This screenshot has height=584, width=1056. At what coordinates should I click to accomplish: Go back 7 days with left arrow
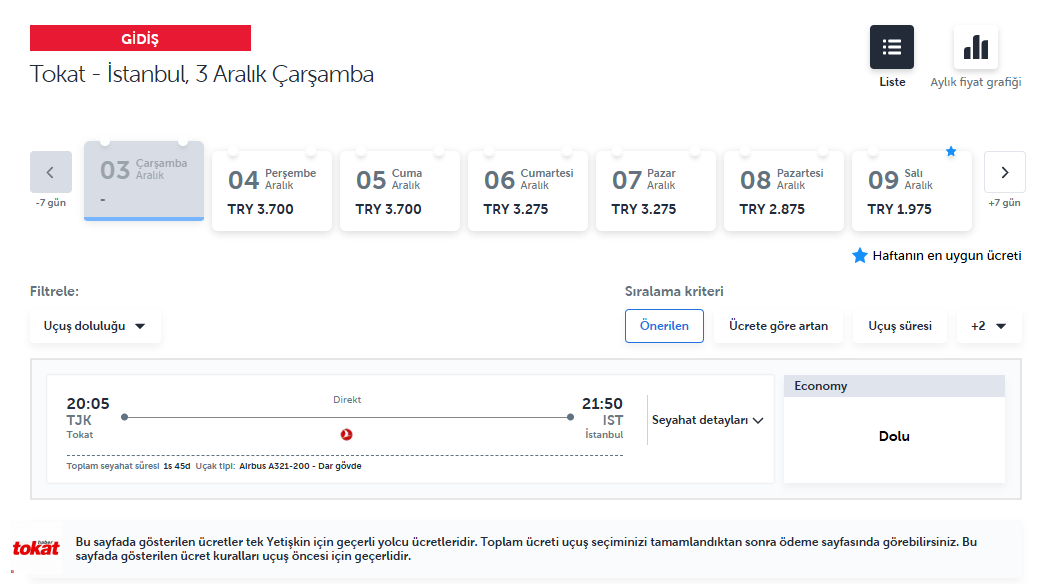[x=51, y=172]
